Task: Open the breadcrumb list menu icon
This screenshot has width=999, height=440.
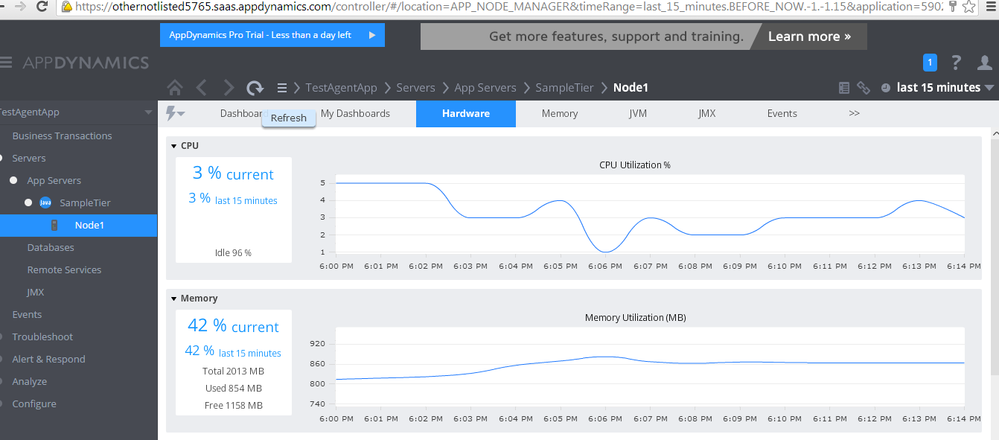Action: [282, 88]
